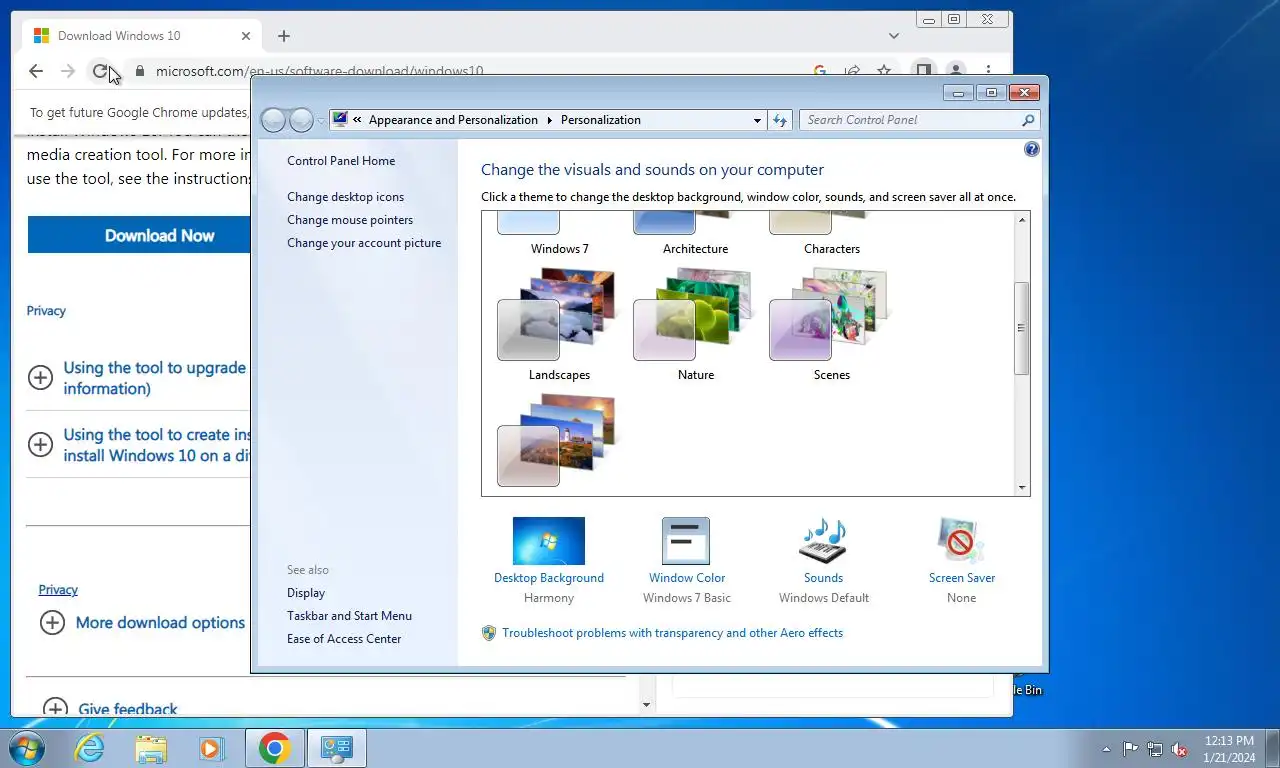
Task: Click the refresh button beside address bar
Action: pyautogui.click(x=780, y=120)
